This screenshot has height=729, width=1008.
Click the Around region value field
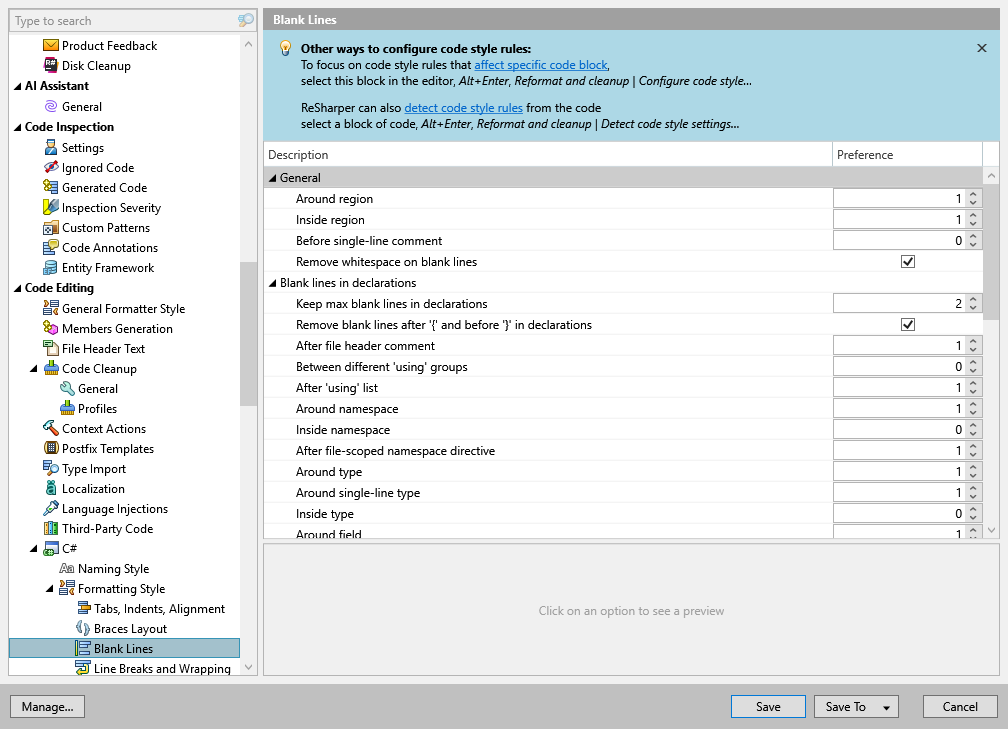point(897,199)
